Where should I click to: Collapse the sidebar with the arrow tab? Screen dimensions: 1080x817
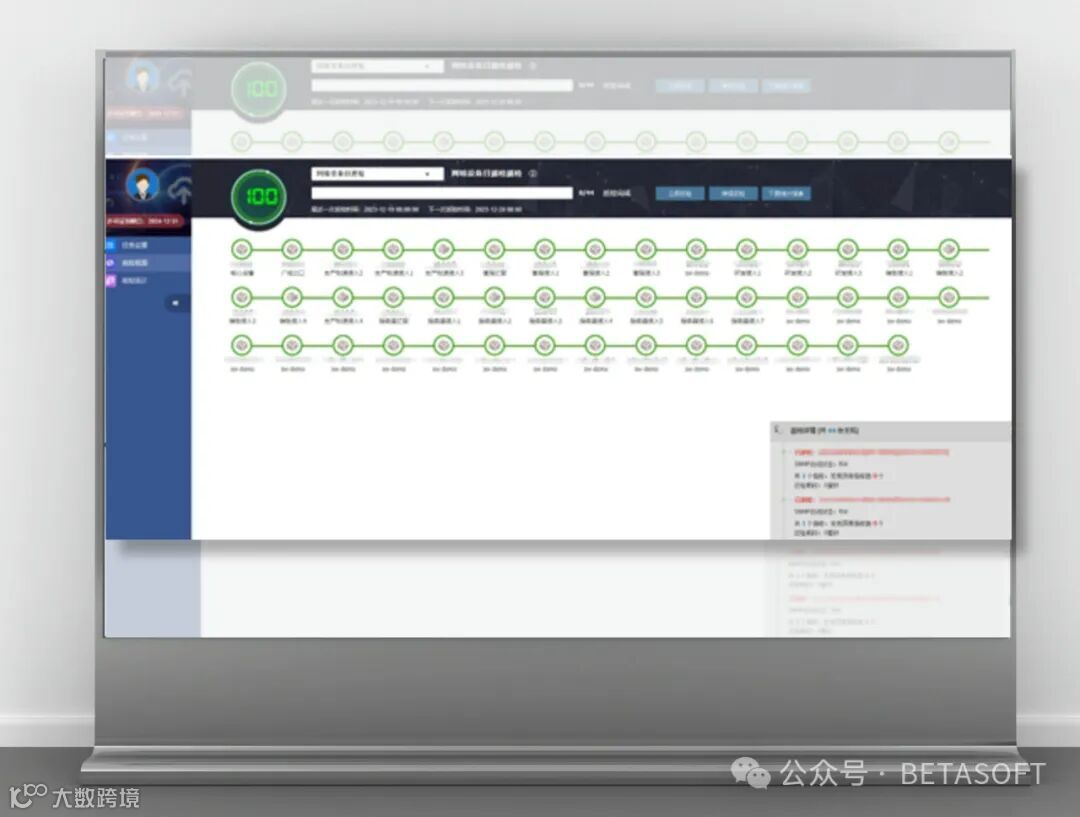point(177,303)
